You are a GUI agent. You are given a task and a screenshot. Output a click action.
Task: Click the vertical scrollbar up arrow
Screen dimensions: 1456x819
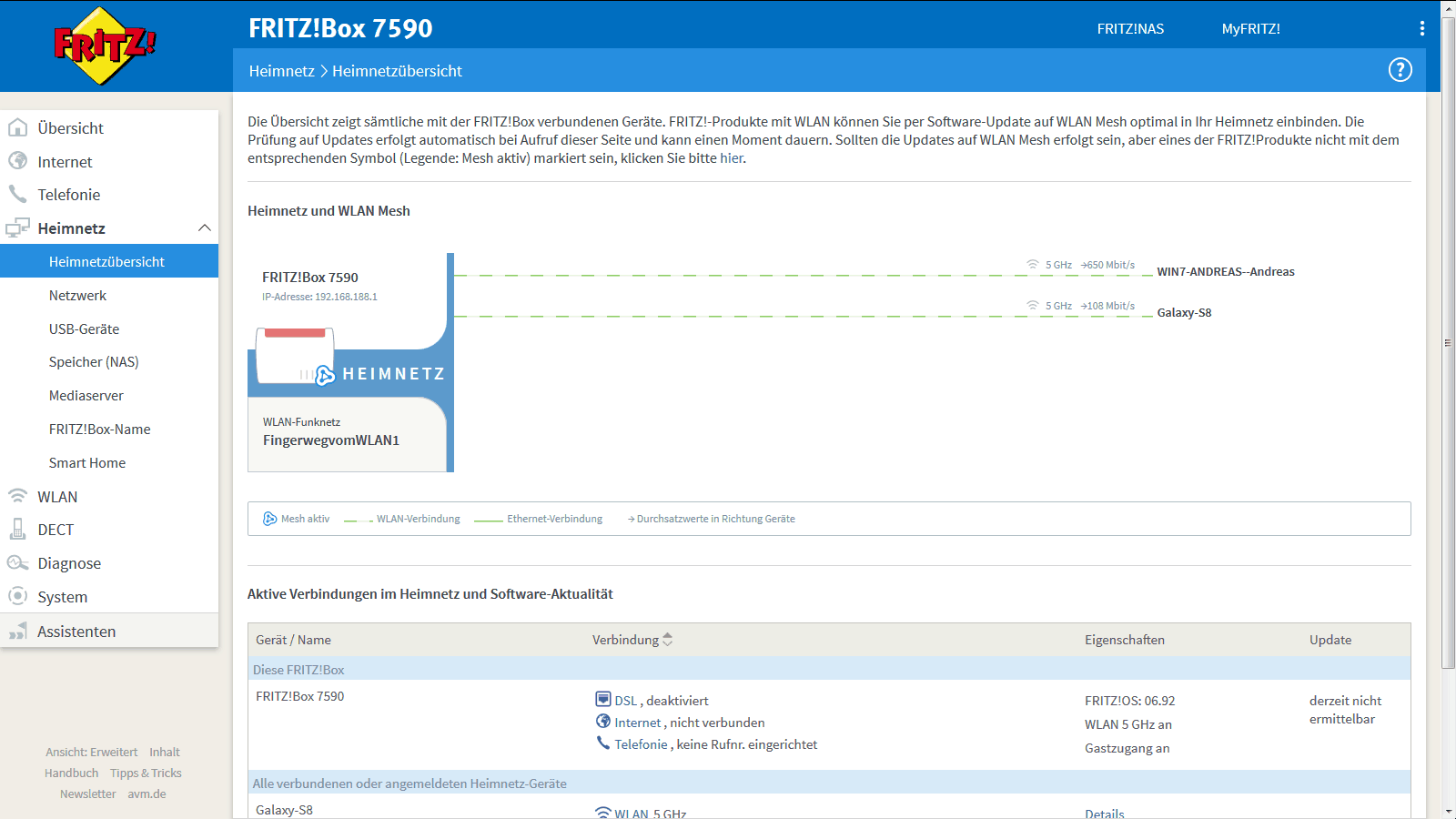[x=1449, y=7]
